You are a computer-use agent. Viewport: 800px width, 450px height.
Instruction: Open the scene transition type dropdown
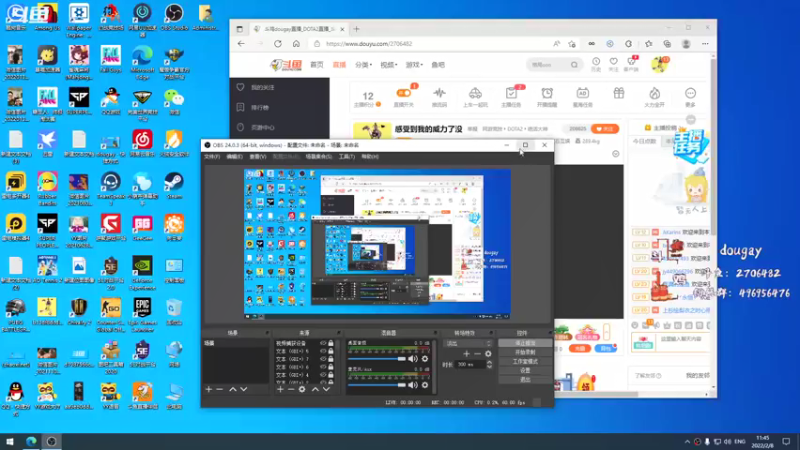468,343
